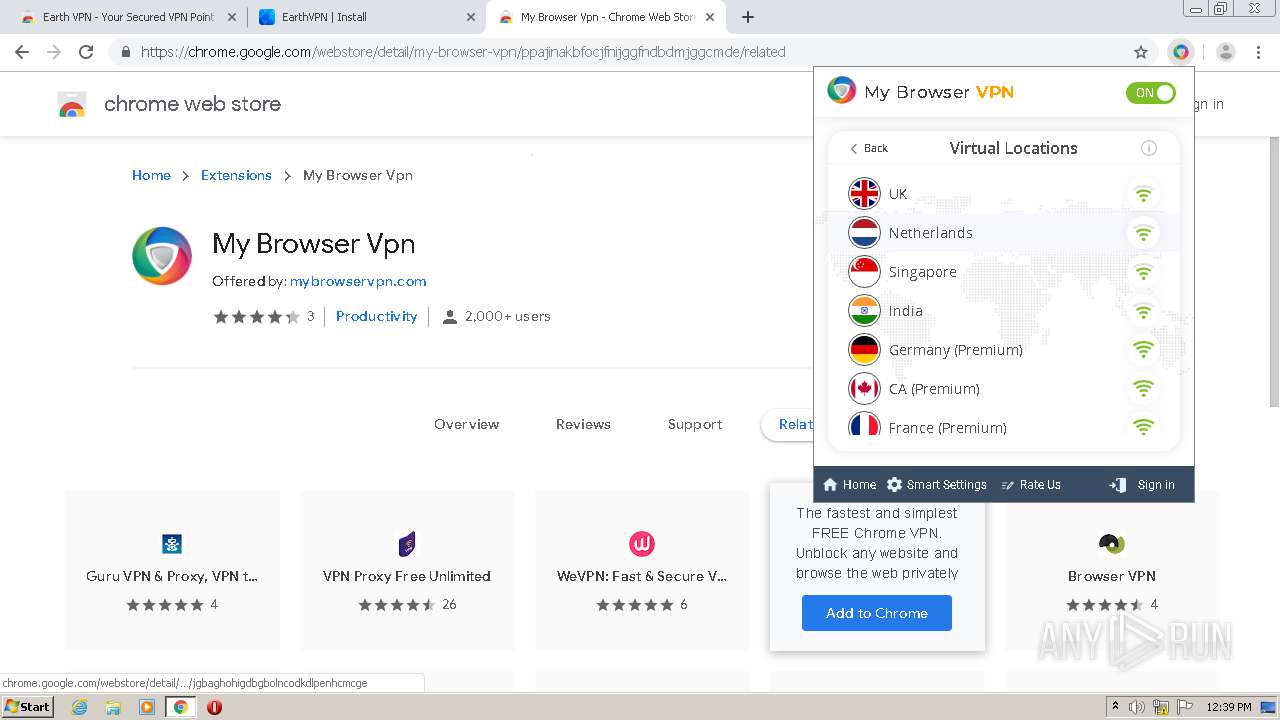This screenshot has height=720, width=1280.
Task: Click the My Browser Vpn star rating
Action: (256, 316)
